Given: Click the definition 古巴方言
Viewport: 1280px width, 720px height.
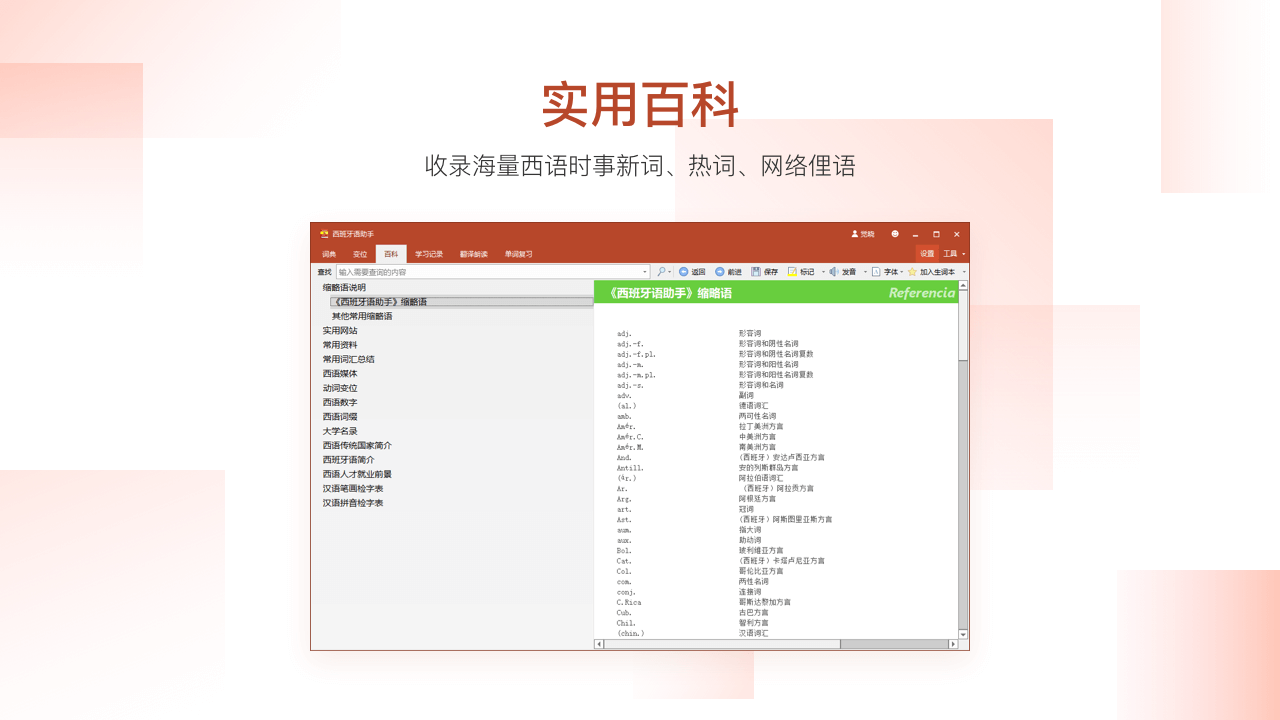Looking at the screenshot, I should (754, 613).
